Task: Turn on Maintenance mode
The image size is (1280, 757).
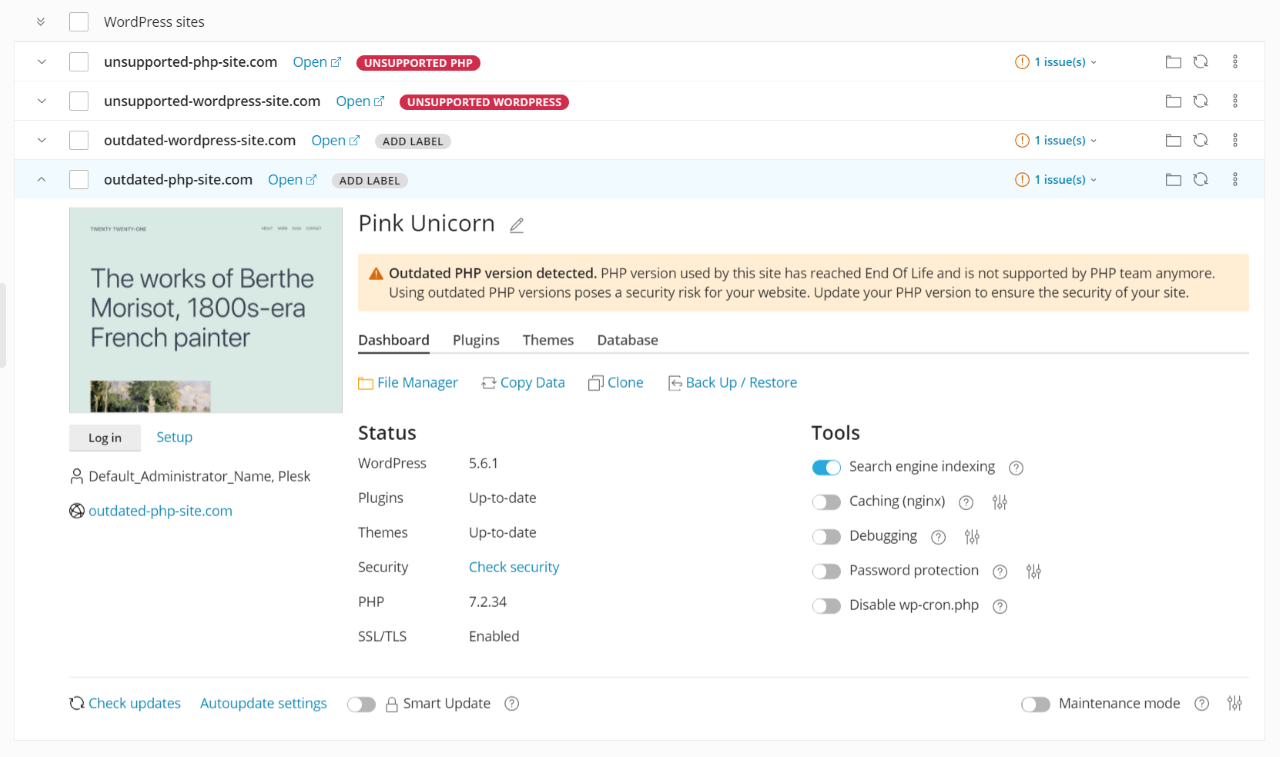Action: [x=1036, y=704]
